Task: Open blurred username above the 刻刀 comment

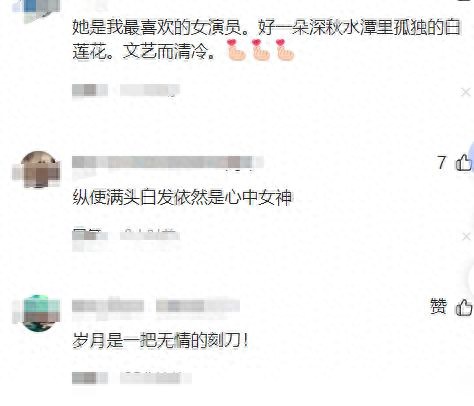Action: point(108,306)
